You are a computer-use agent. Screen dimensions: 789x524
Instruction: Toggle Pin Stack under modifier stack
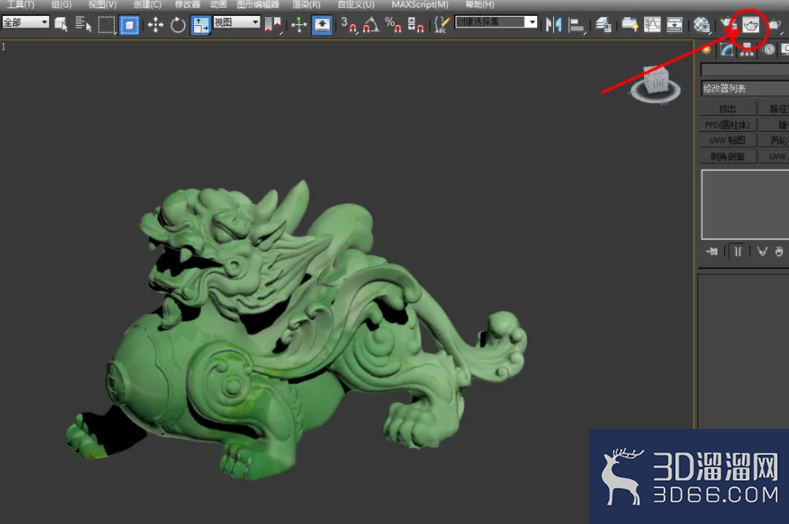712,251
